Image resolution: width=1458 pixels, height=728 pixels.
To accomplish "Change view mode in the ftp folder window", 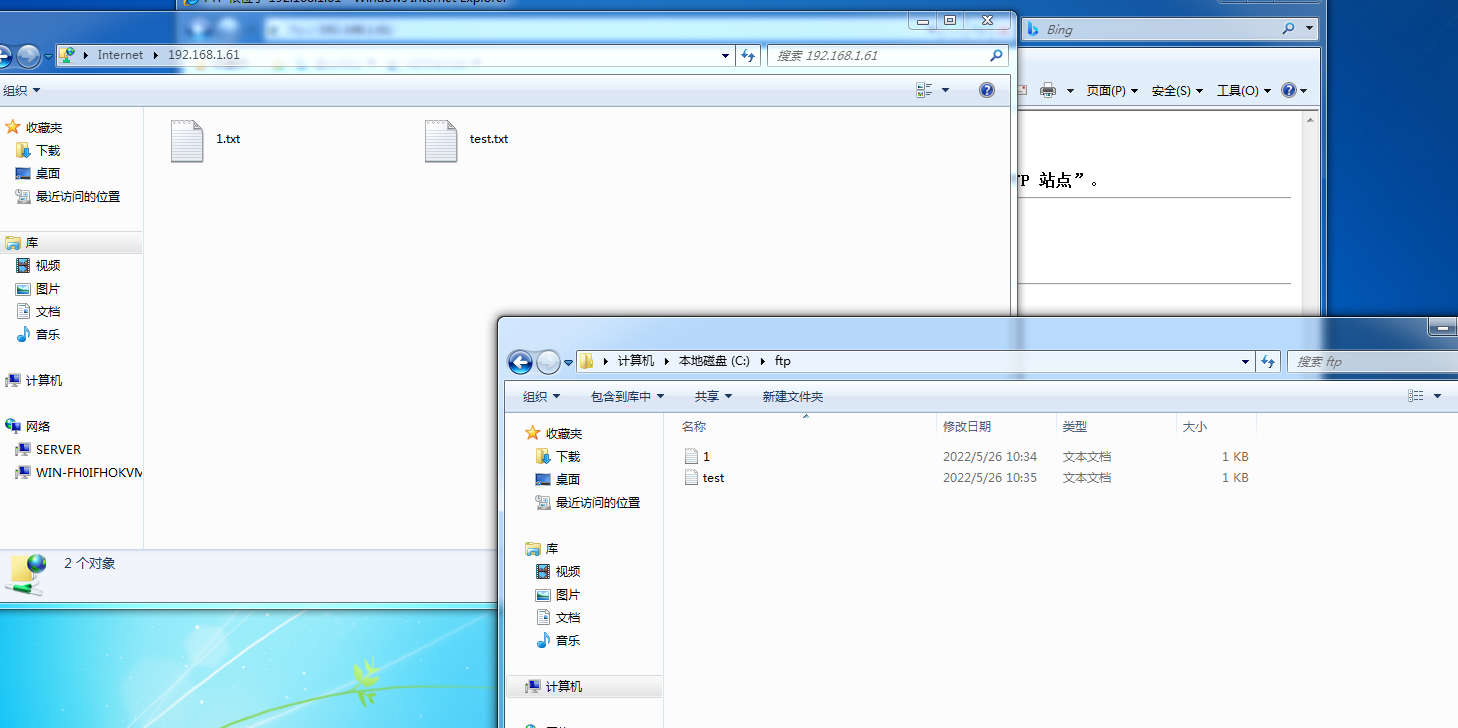I will click(1416, 396).
